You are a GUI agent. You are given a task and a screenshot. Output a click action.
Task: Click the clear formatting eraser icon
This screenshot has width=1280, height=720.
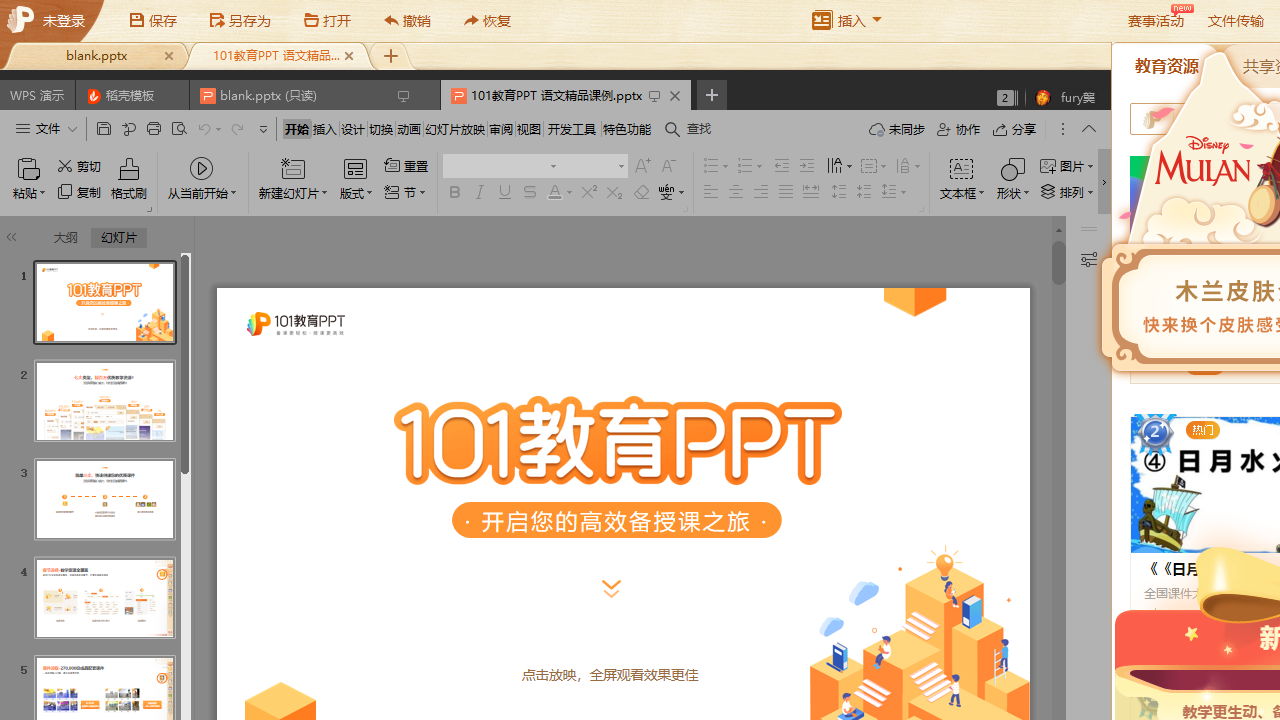641,192
